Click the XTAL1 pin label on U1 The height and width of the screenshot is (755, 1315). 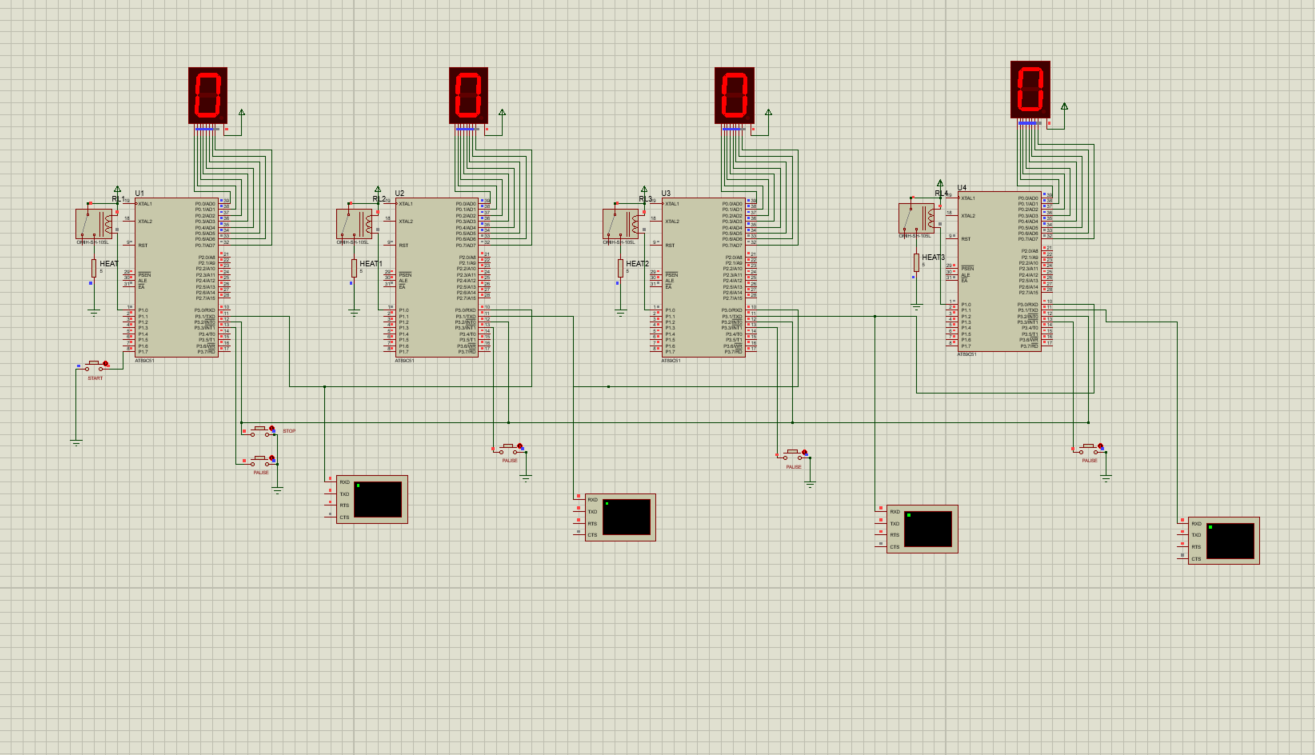click(x=145, y=204)
